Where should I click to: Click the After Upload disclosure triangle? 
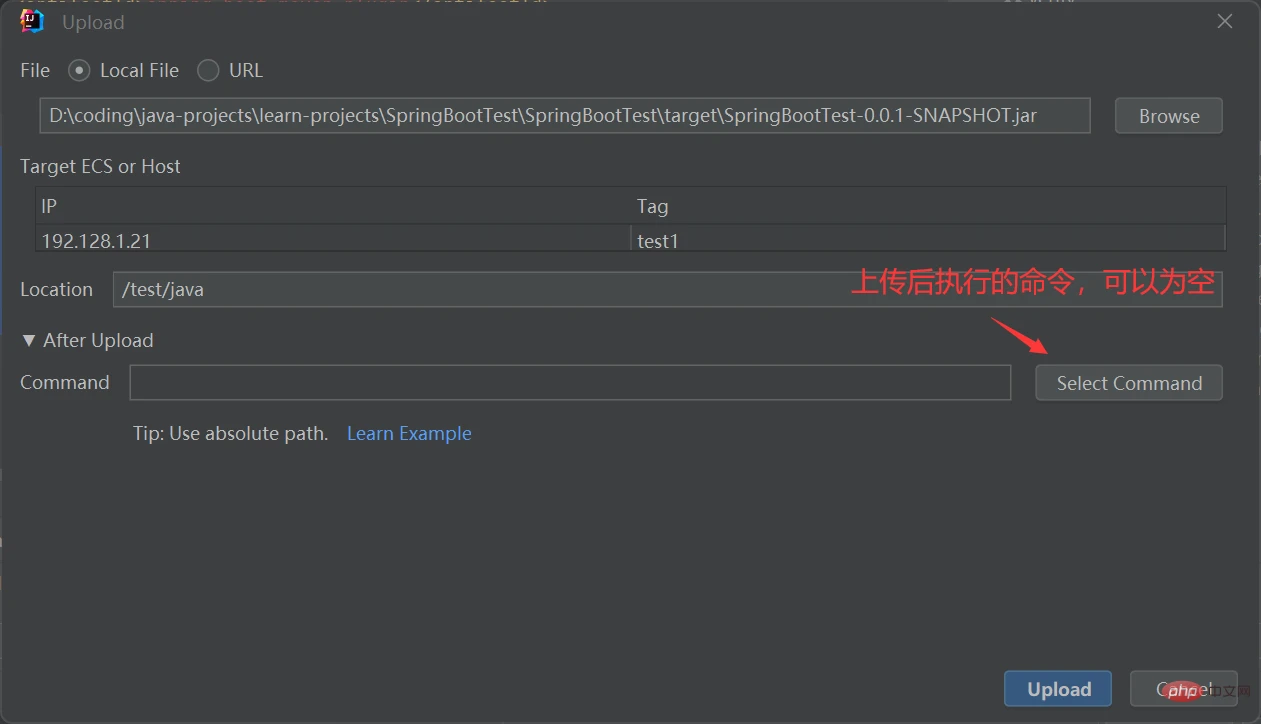(x=28, y=340)
